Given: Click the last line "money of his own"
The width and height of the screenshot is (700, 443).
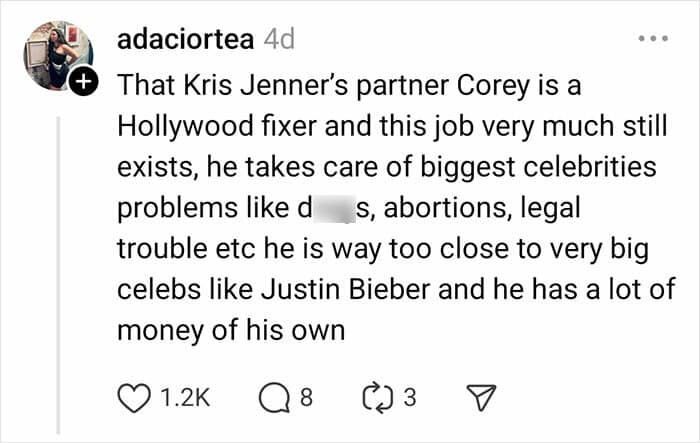Looking at the screenshot, I should pos(231,331).
